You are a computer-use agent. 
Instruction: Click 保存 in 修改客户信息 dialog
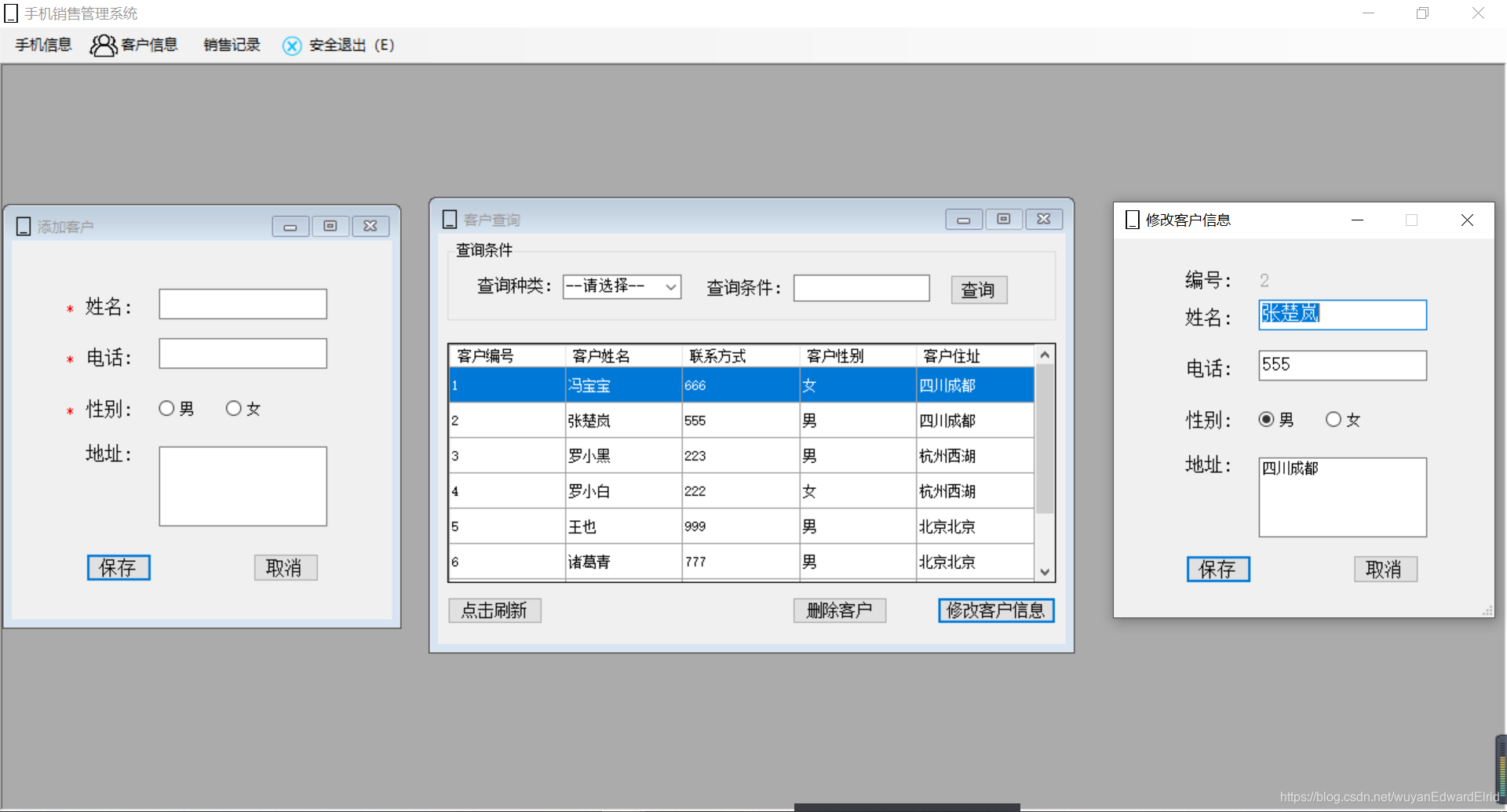point(1218,569)
